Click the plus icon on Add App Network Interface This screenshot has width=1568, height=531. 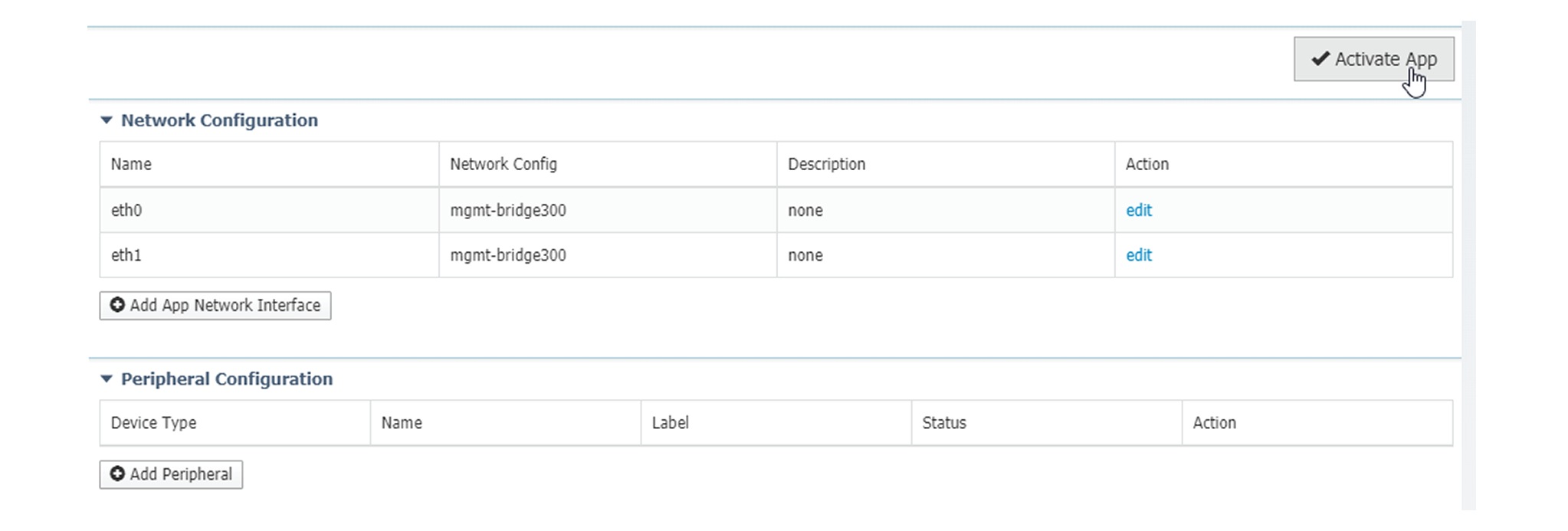(x=117, y=305)
